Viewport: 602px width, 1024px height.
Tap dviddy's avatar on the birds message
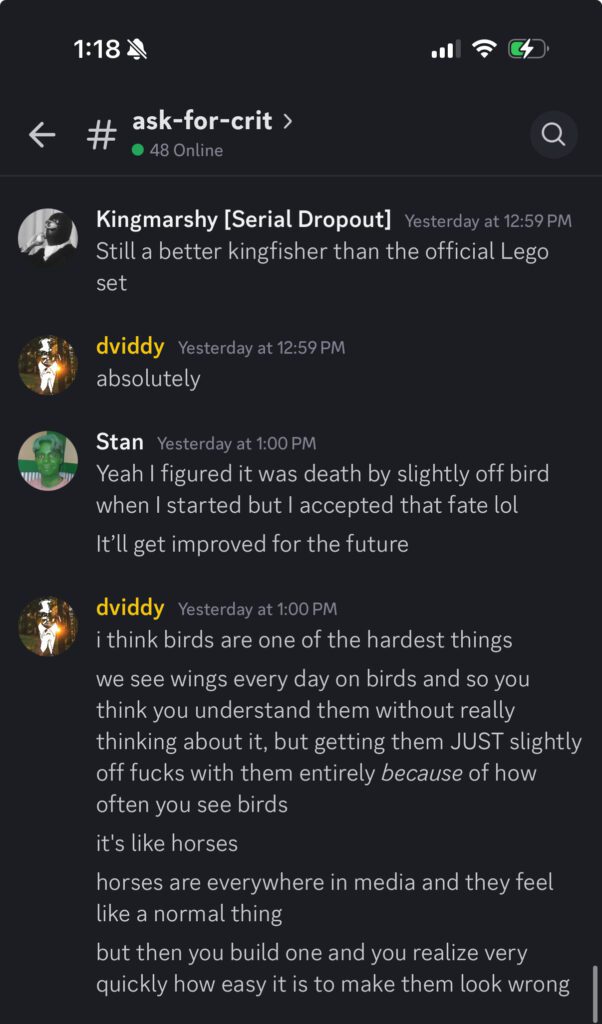(48, 626)
